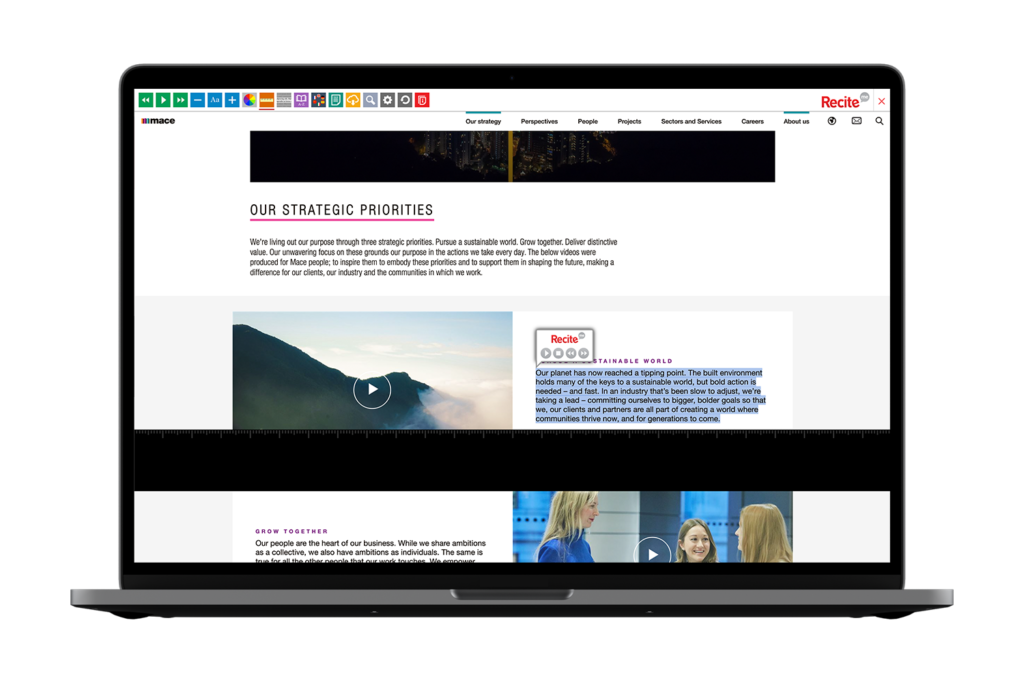Click the green play button in the Recite toolbar
The image size is (1024, 683).
pos(163,100)
